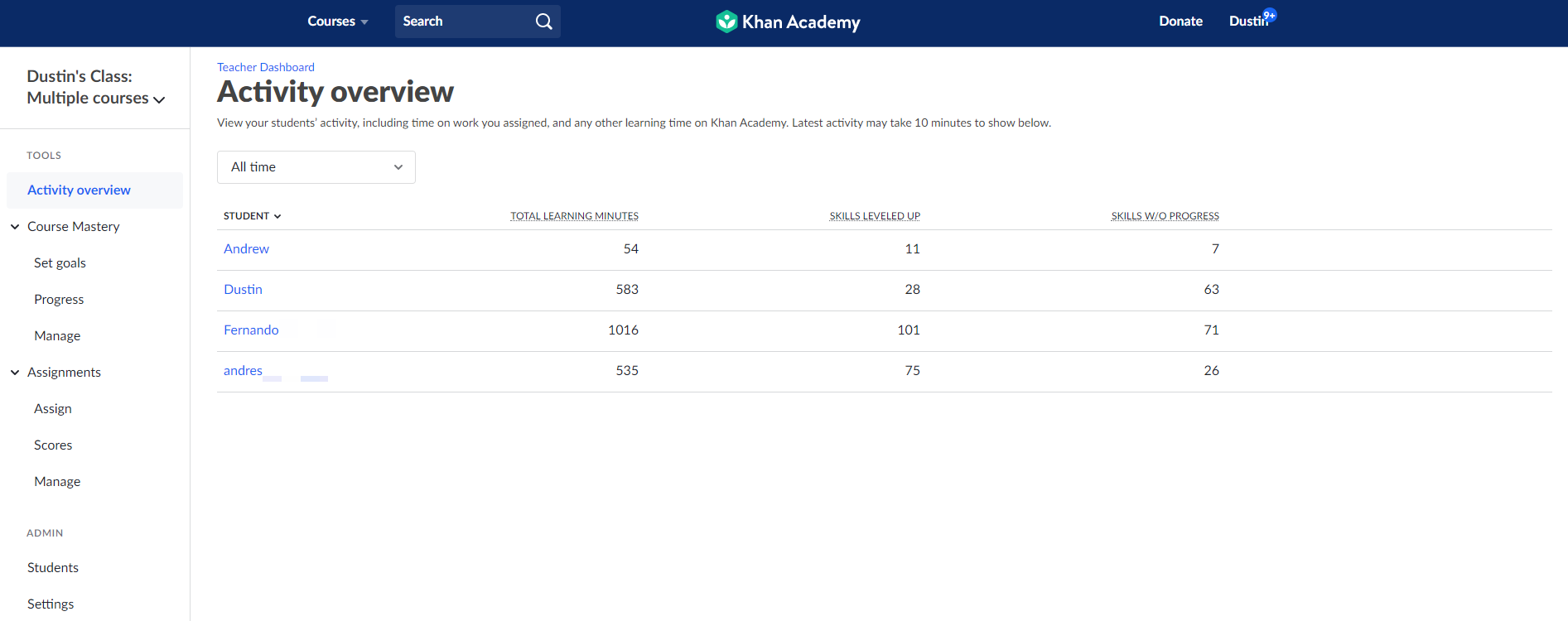Collapse the Course Mastery section
The image size is (1568, 621).
15,227
